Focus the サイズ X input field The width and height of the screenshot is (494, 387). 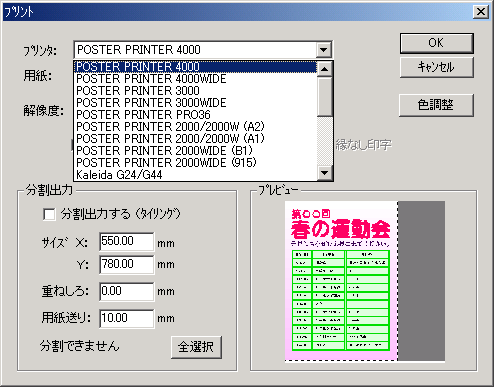point(127,241)
